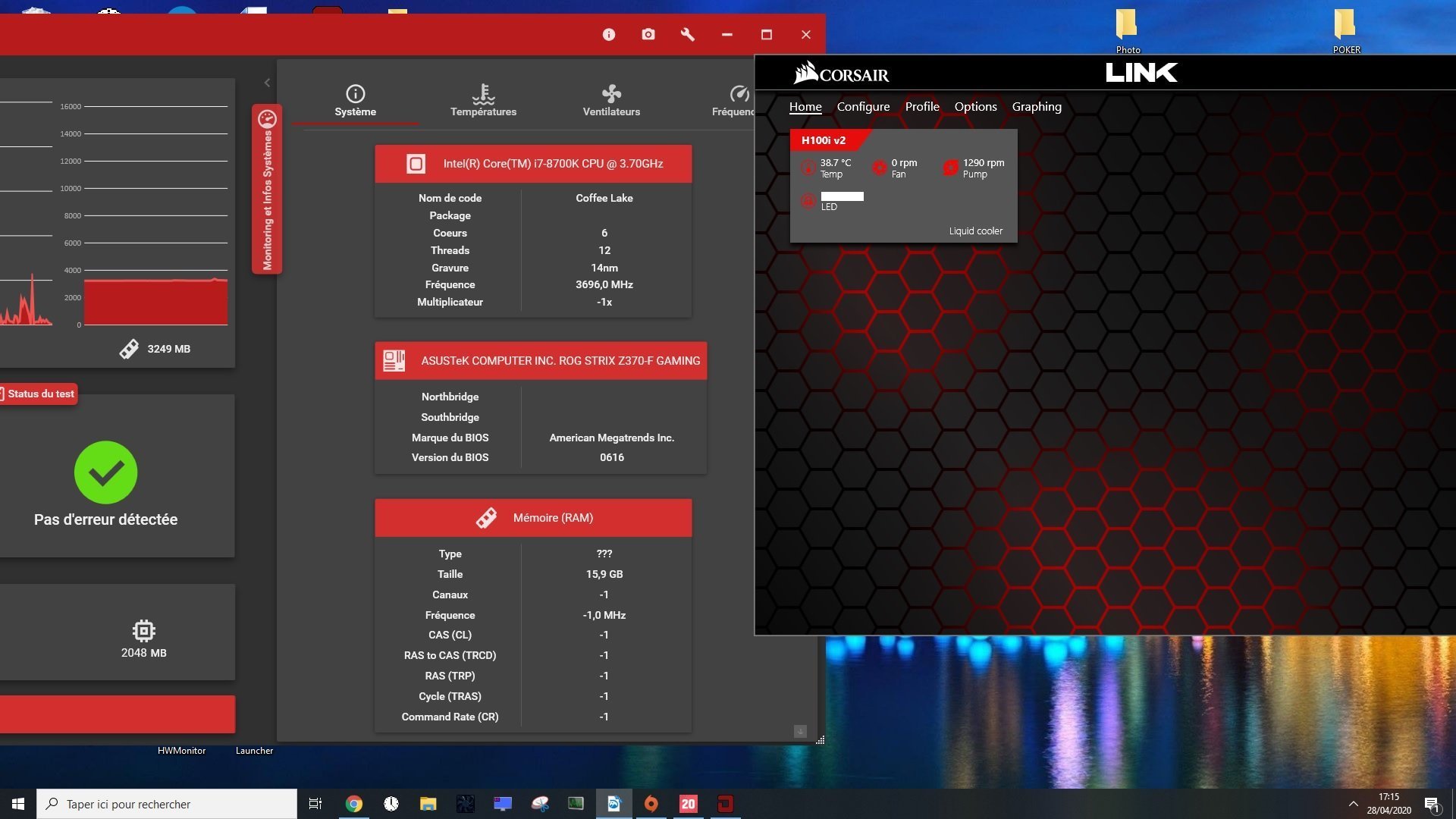Click the American Megatrends Inc. BIOS value
This screenshot has width=1456, height=819.
[x=612, y=438]
